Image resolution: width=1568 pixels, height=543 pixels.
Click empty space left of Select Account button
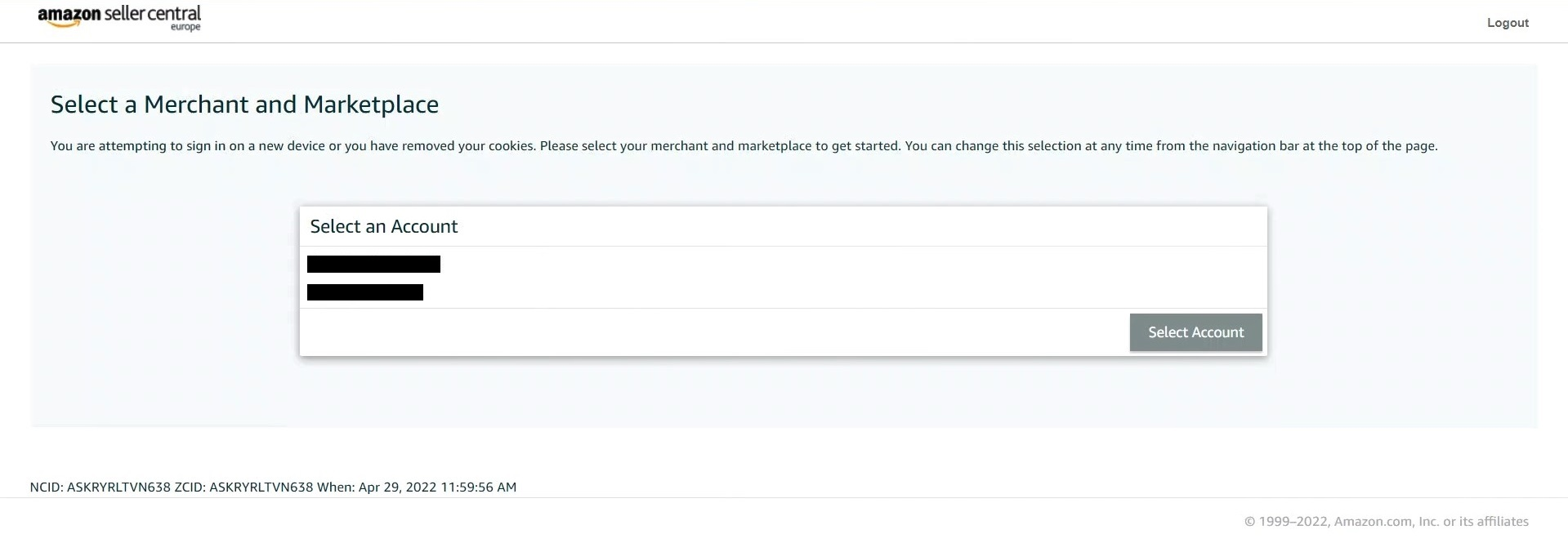pyautogui.click(x=711, y=332)
